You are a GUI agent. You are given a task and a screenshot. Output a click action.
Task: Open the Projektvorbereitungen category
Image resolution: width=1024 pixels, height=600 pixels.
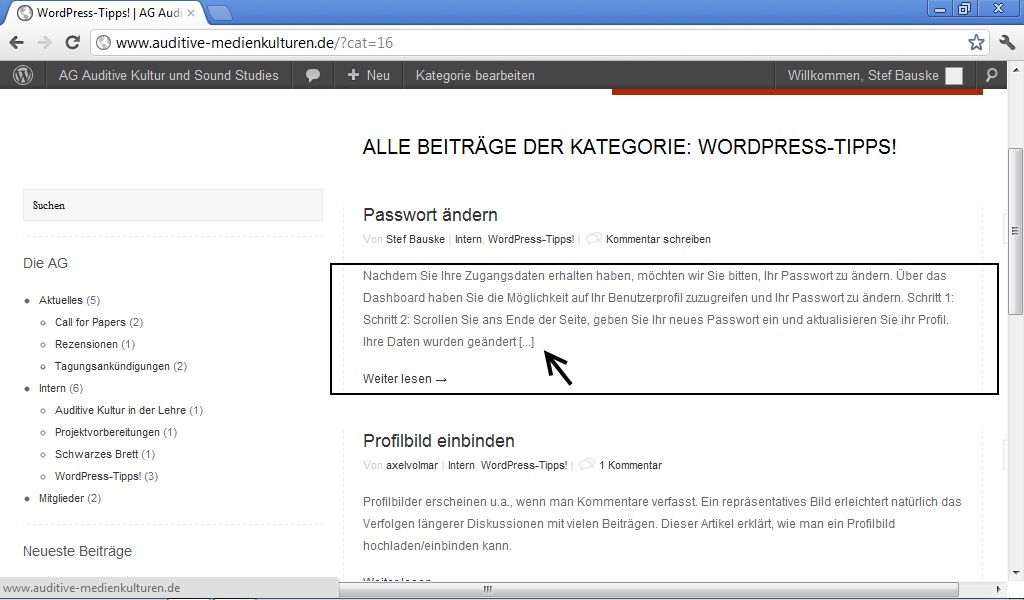107,433
